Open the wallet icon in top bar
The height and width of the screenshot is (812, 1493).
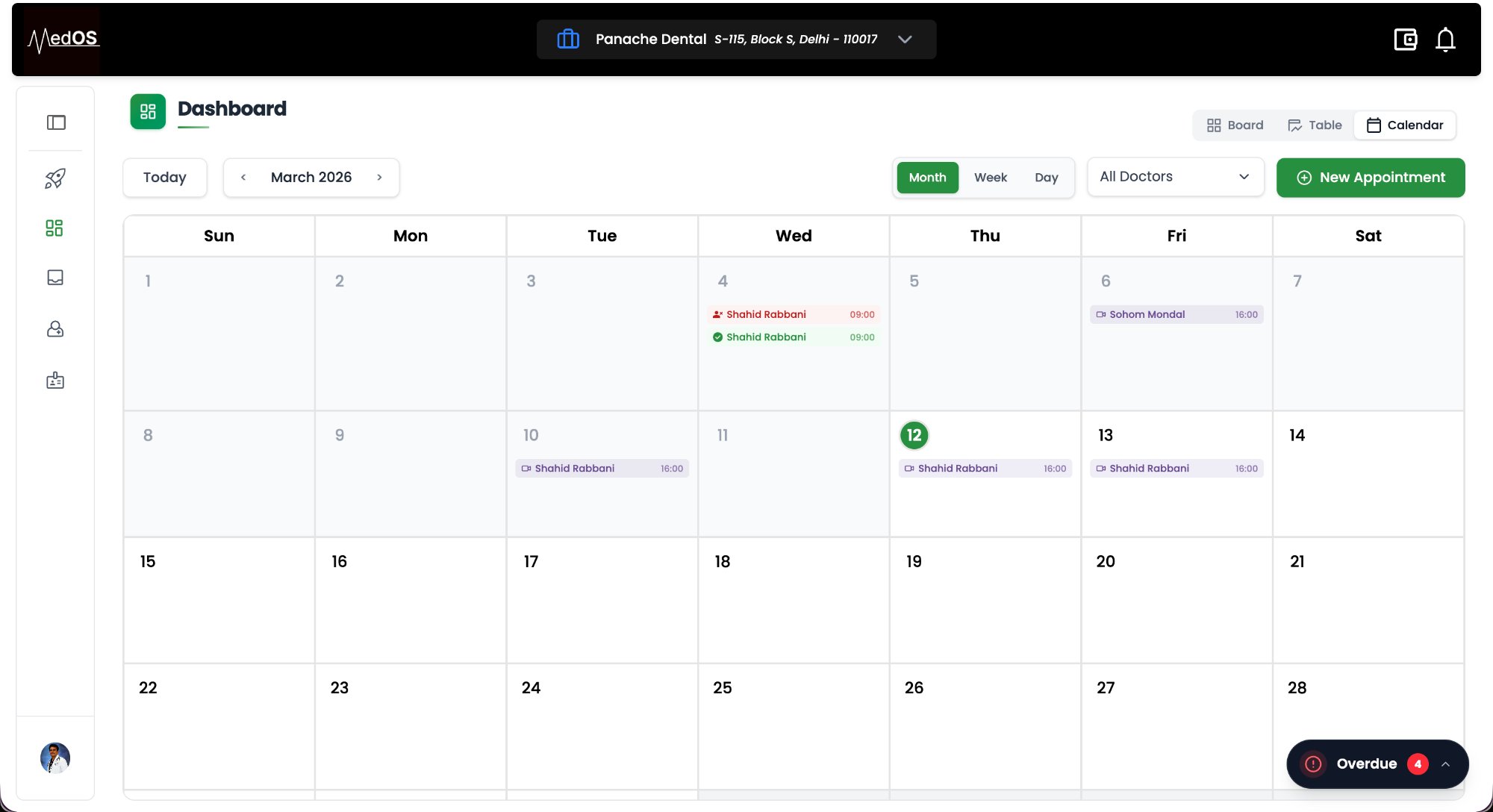(1406, 40)
